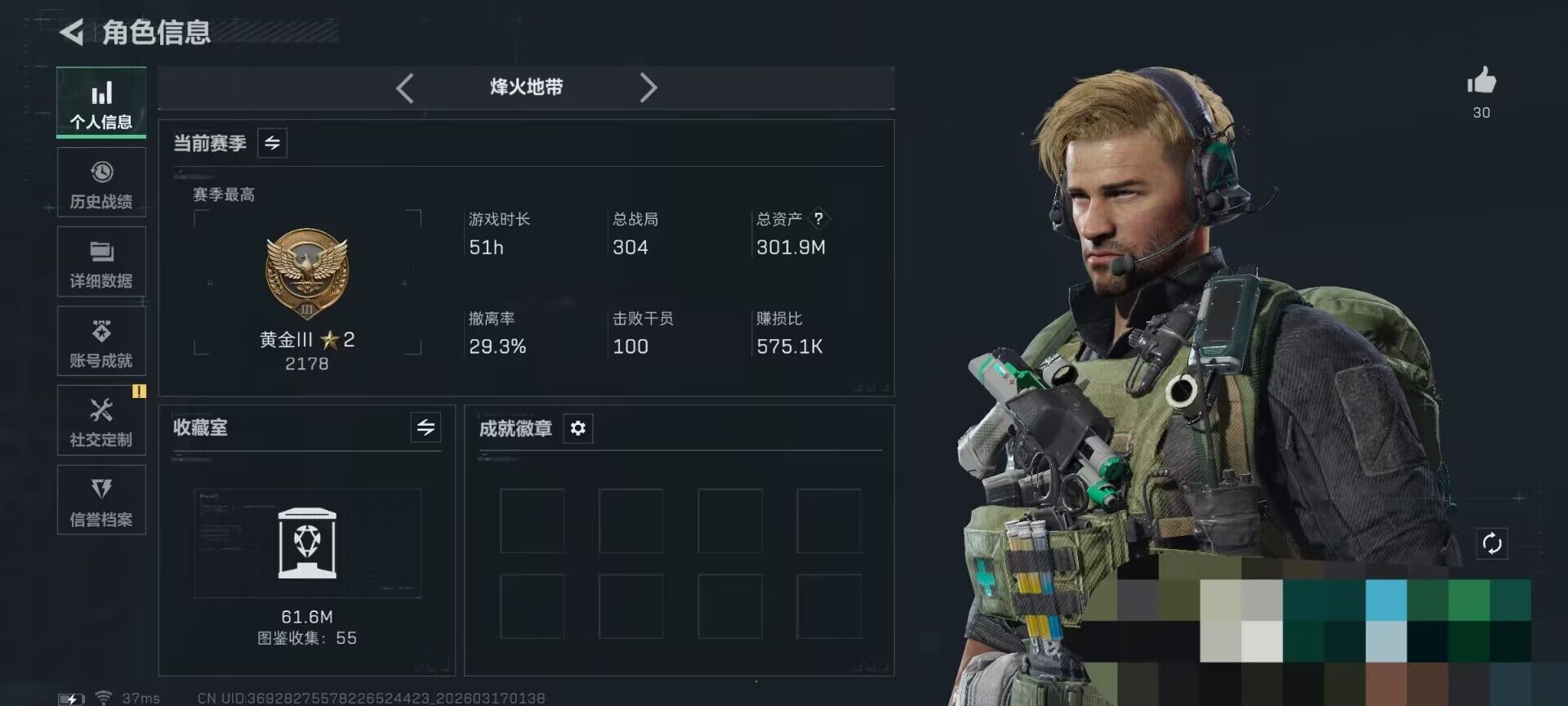Open the 历史战绩 history tab
Screen dimensions: 1568x706
pos(101,182)
